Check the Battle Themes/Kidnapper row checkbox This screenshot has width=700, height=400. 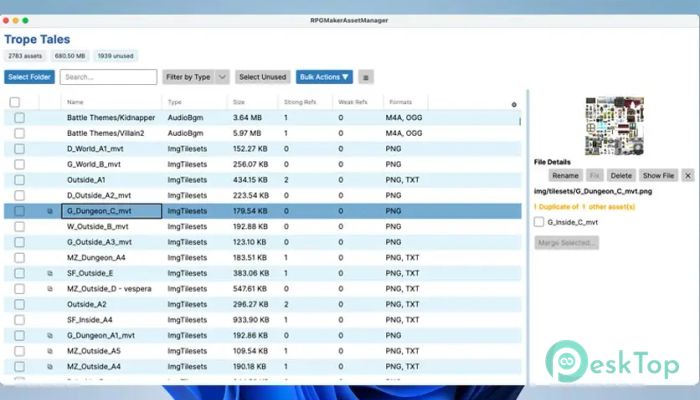tap(19, 118)
